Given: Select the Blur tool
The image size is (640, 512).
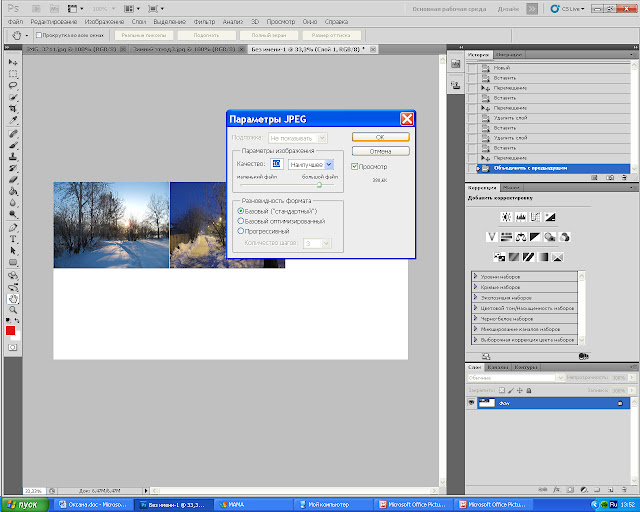Looking at the screenshot, I should coord(13,203).
